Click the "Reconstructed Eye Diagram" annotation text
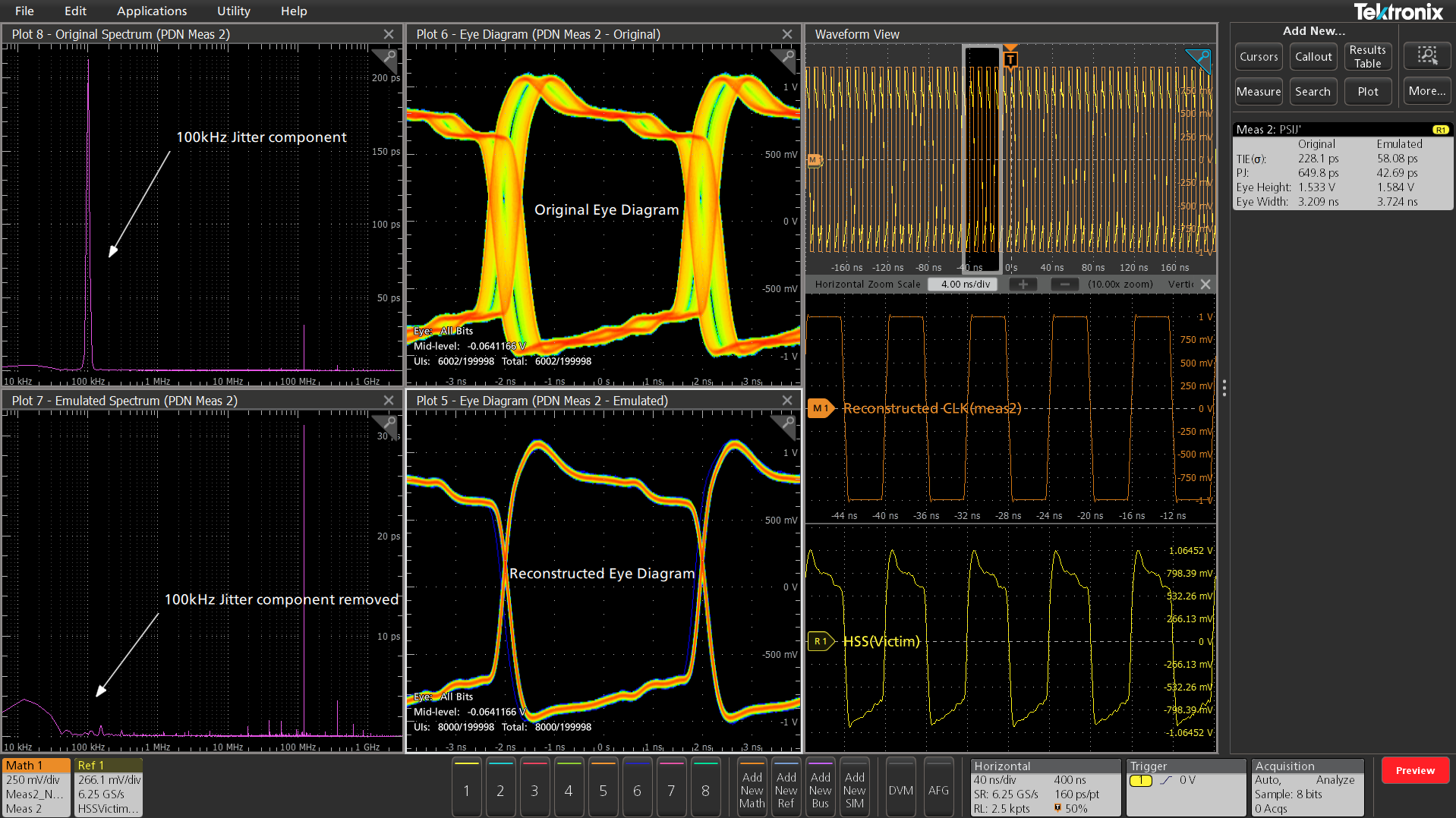Image resolution: width=1456 pixels, height=818 pixels. pos(602,574)
